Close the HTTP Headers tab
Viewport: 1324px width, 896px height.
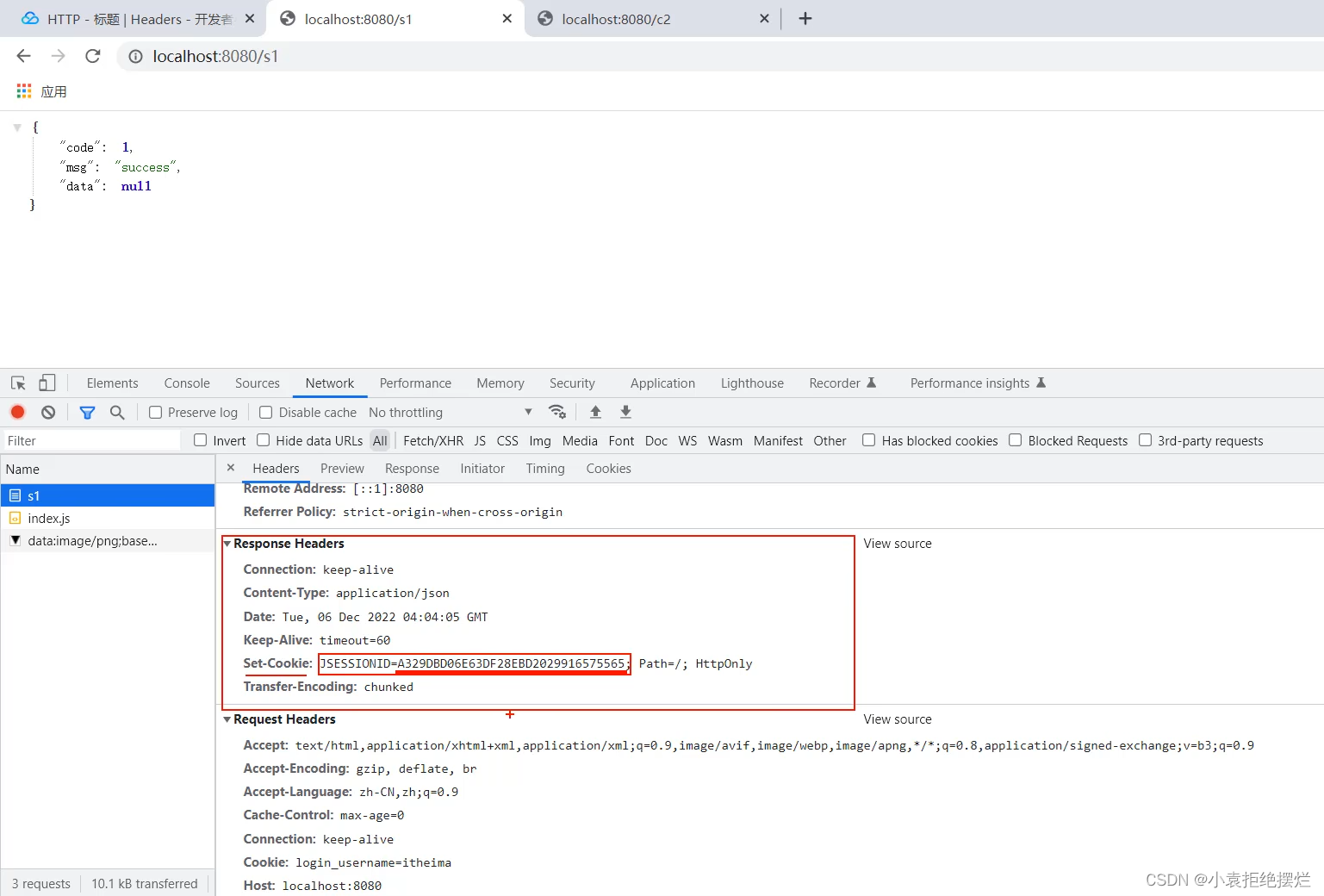pyautogui.click(x=250, y=19)
